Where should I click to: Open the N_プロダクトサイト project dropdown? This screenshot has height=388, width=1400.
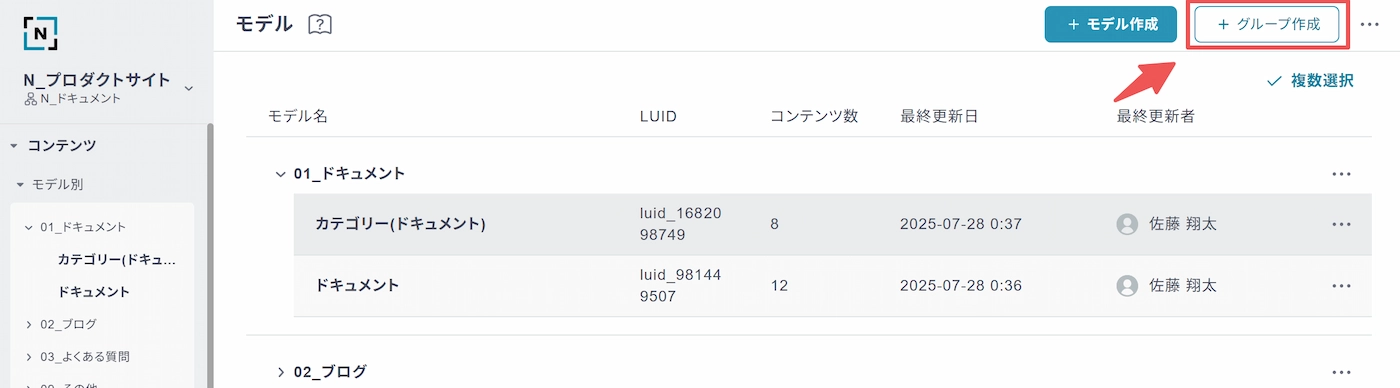point(189,88)
